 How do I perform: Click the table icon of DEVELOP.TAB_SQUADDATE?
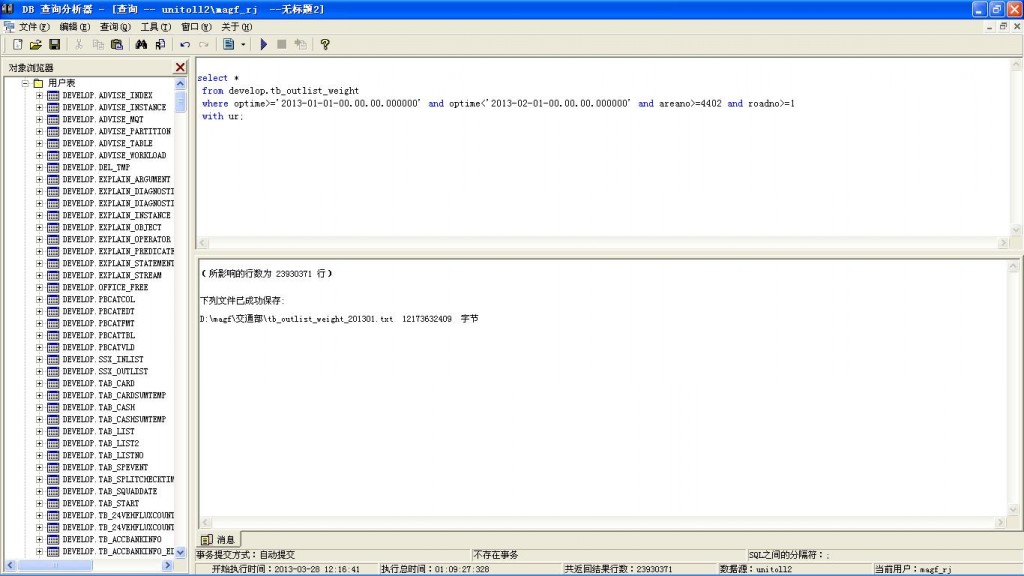point(53,491)
